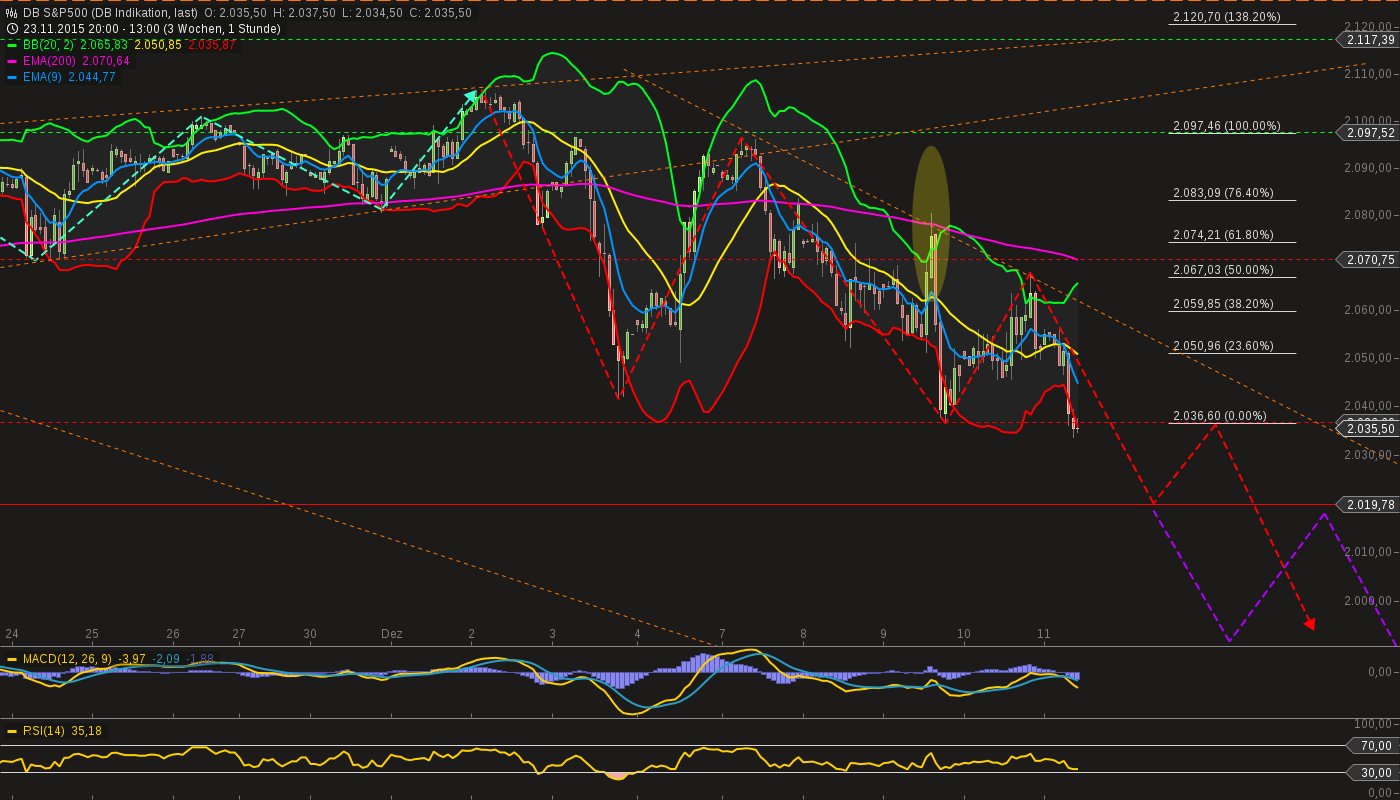This screenshot has width=1400, height=800.
Task: Click the red arrowhead ending the red projection line
Action: (x=1309, y=623)
